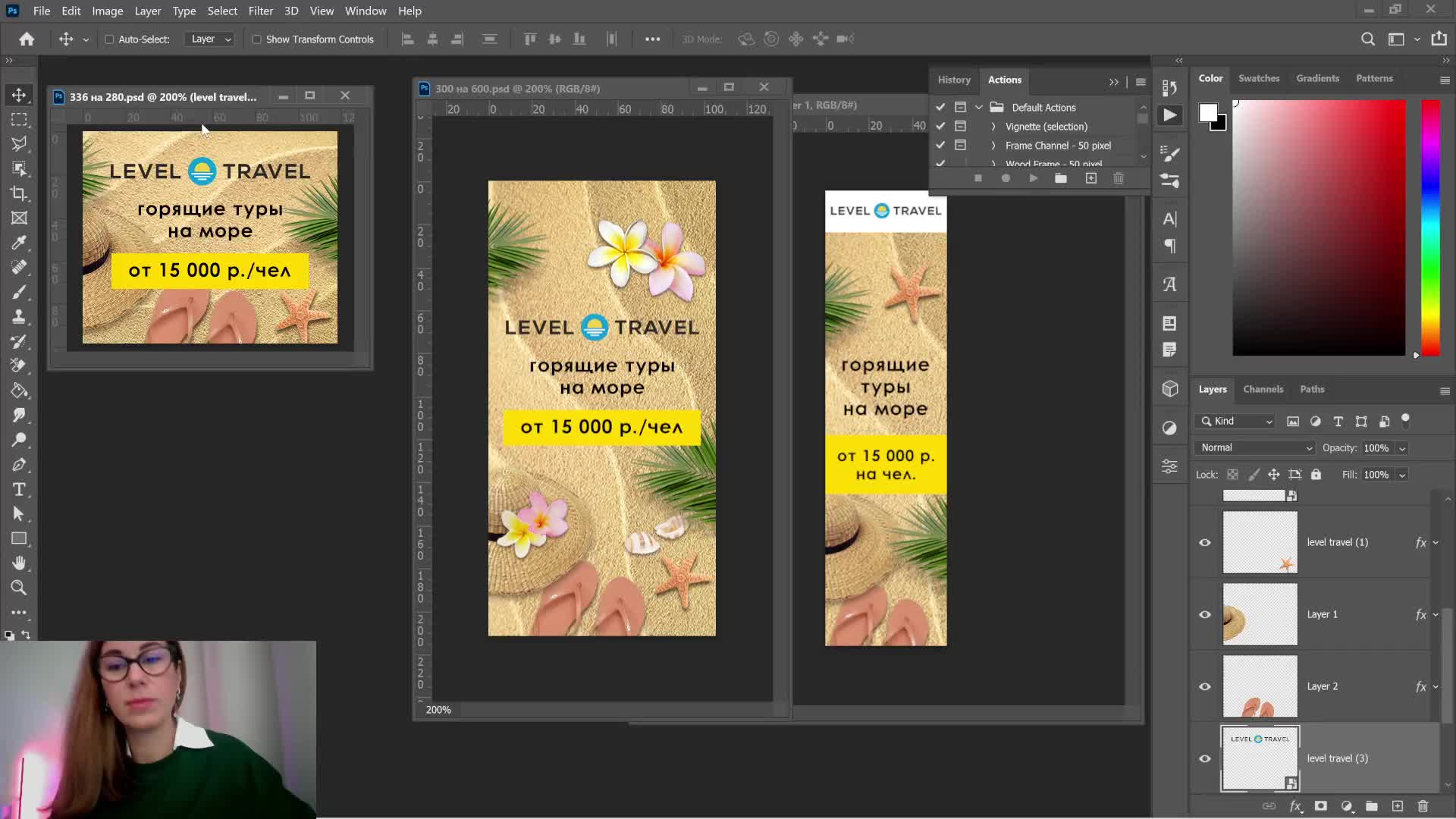Select the Smudge tool
Screen dimensions: 1456x819
[19, 415]
